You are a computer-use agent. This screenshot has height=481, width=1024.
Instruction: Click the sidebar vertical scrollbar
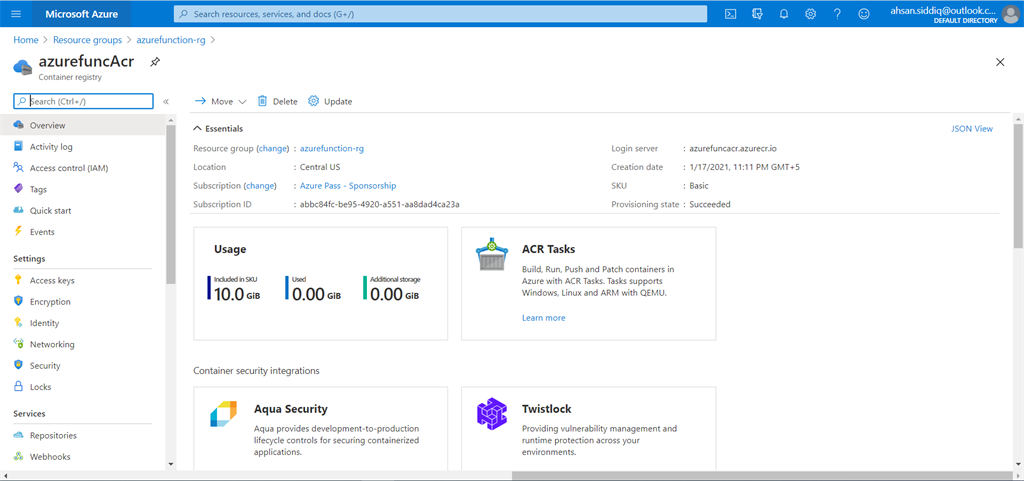coord(171,202)
